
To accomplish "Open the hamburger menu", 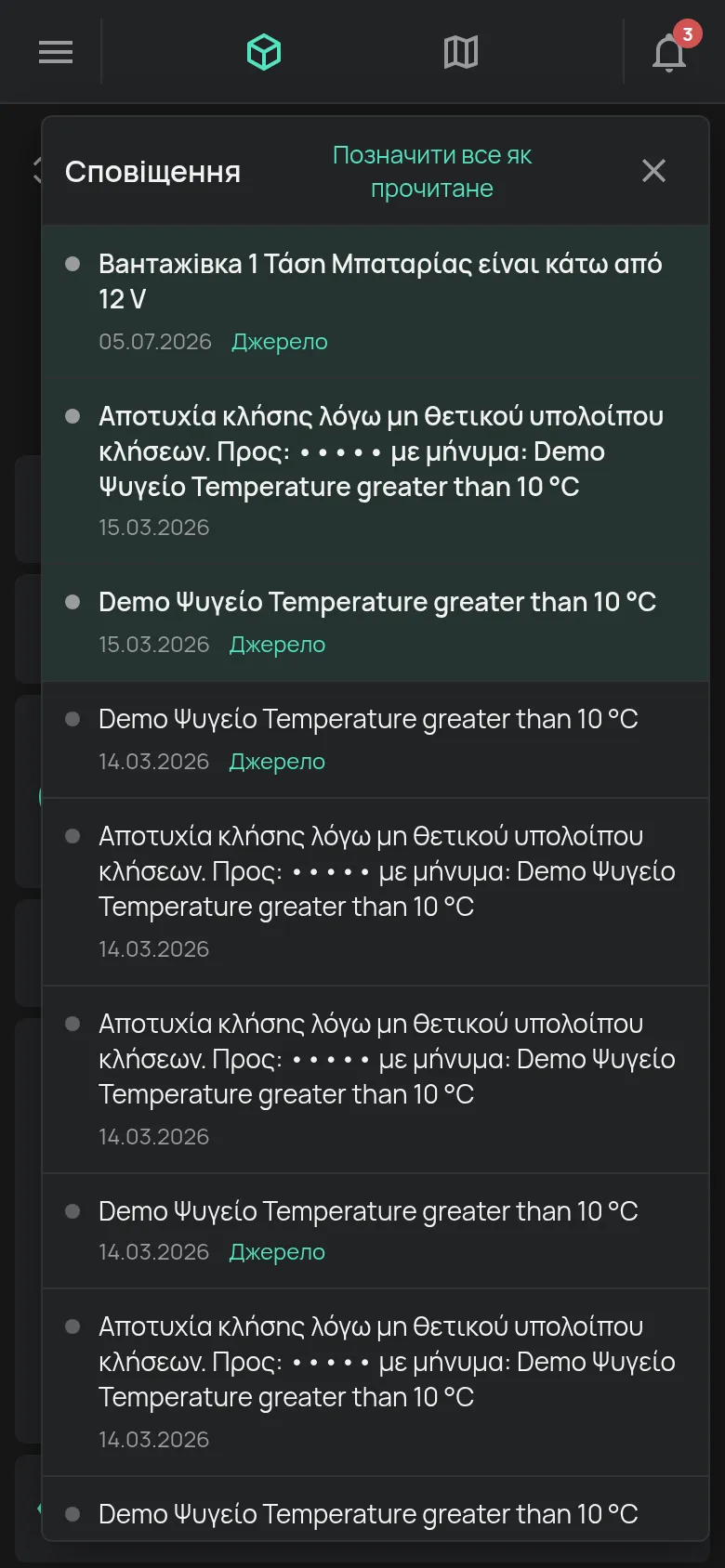I will click(x=56, y=52).
